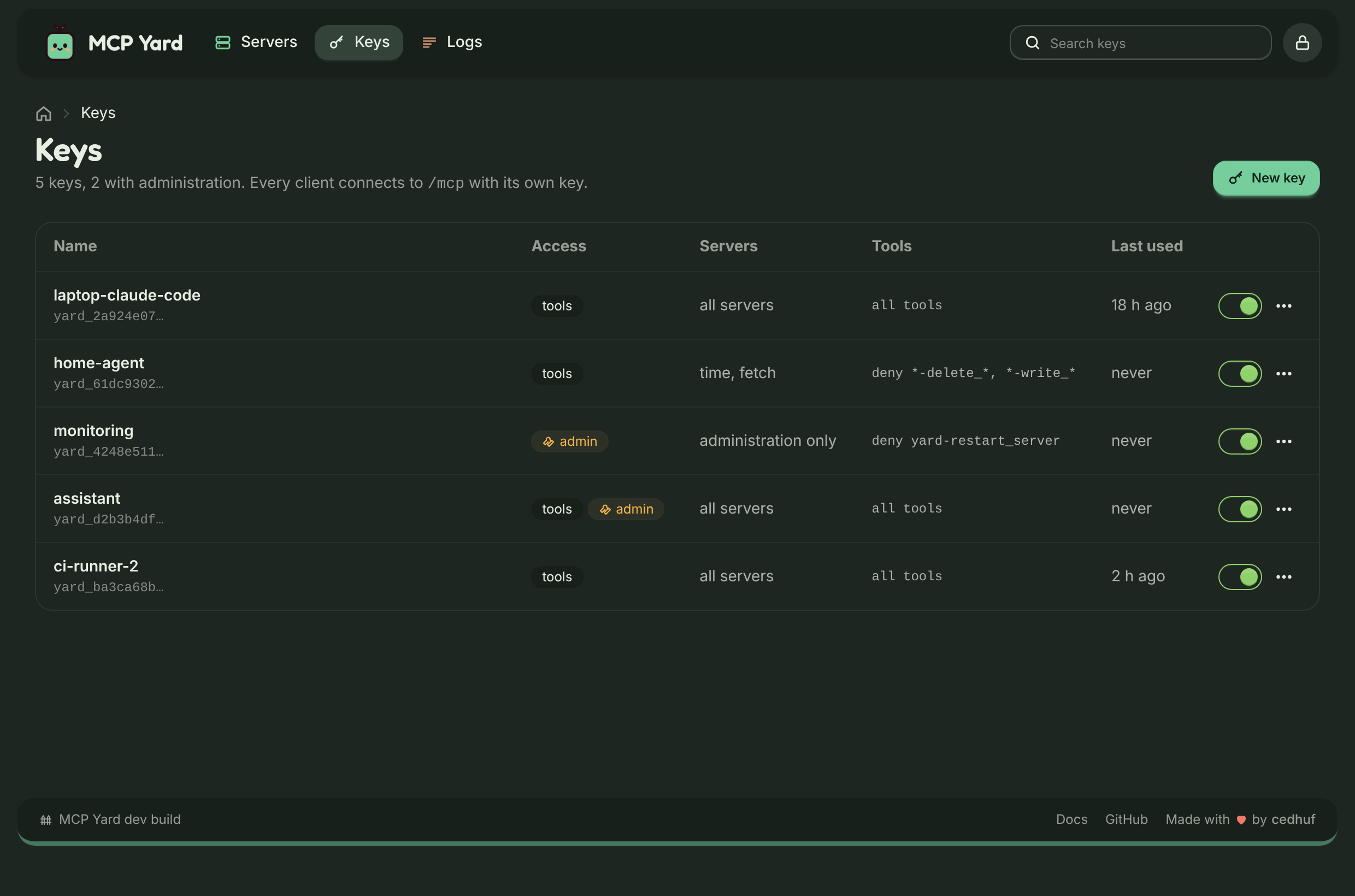Click key ID yard_4248e511…

pos(109,451)
